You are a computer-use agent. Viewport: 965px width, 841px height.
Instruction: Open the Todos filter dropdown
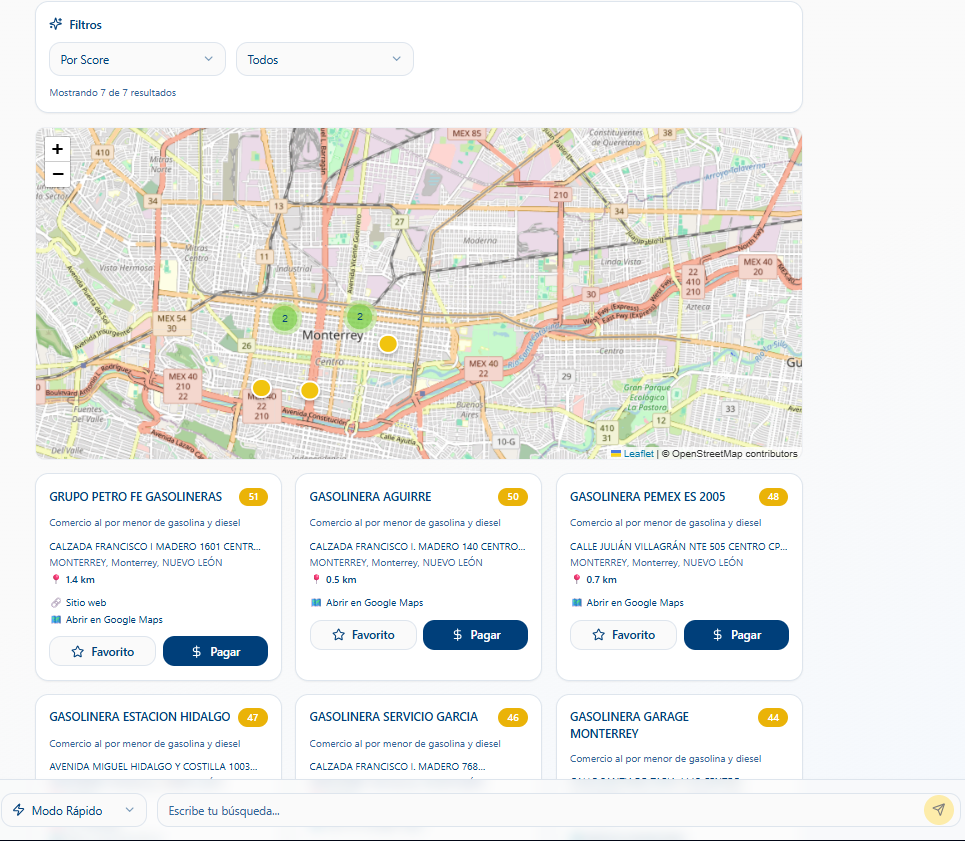[x=325, y=60]
